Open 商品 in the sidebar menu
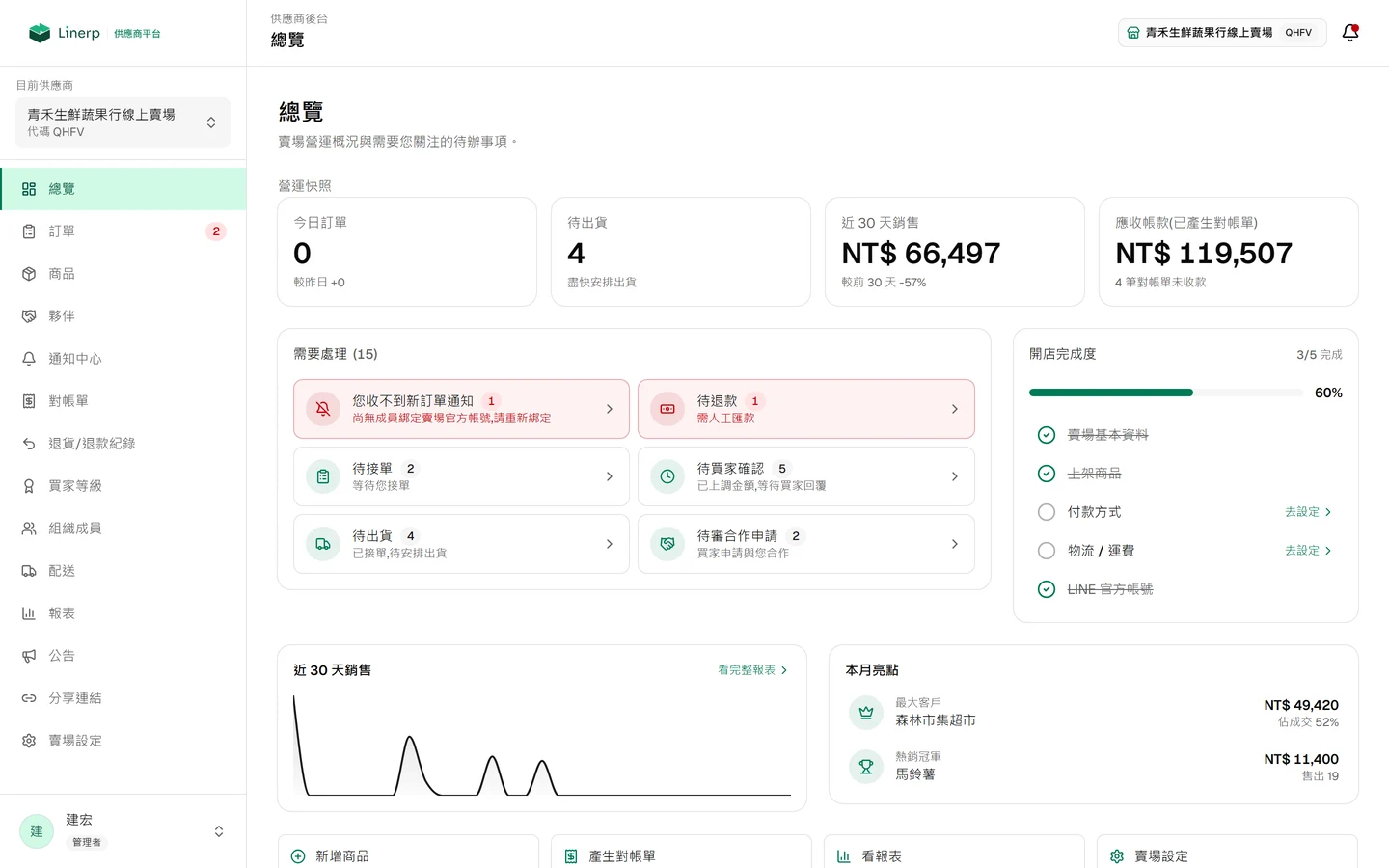 (x=123, y=274)
